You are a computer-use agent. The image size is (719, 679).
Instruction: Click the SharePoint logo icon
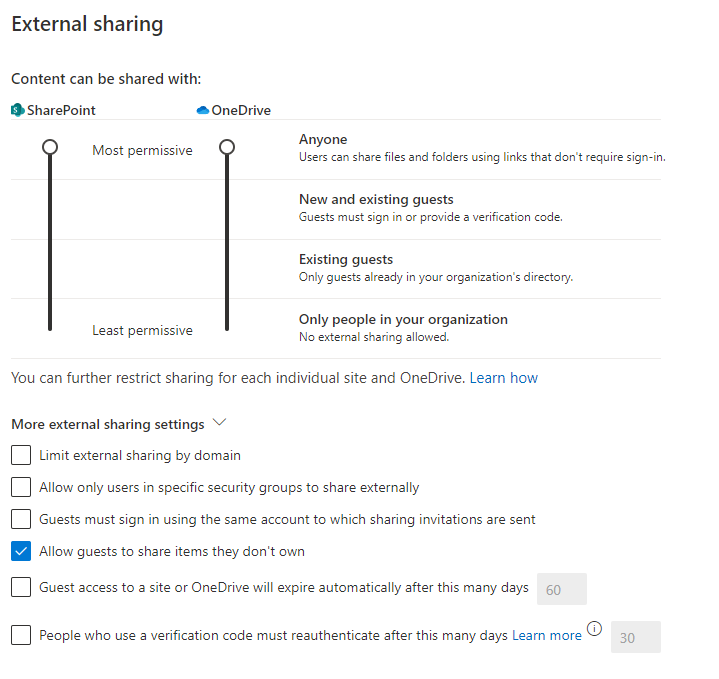point(17,110)
